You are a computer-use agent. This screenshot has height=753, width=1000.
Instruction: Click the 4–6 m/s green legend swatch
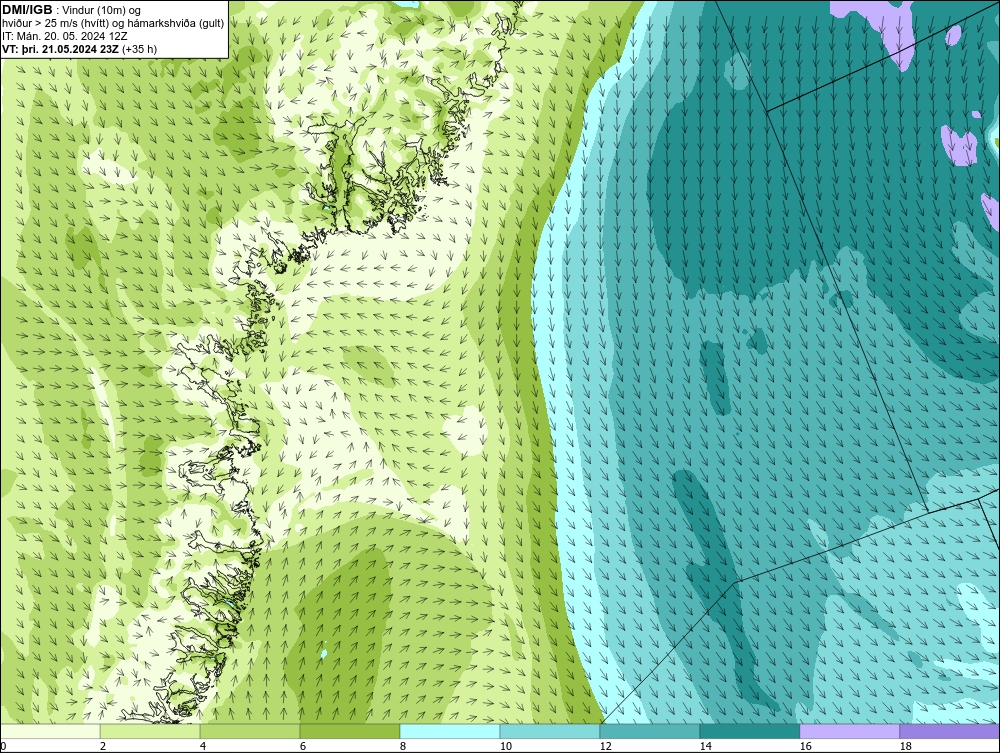pos(250,731)
